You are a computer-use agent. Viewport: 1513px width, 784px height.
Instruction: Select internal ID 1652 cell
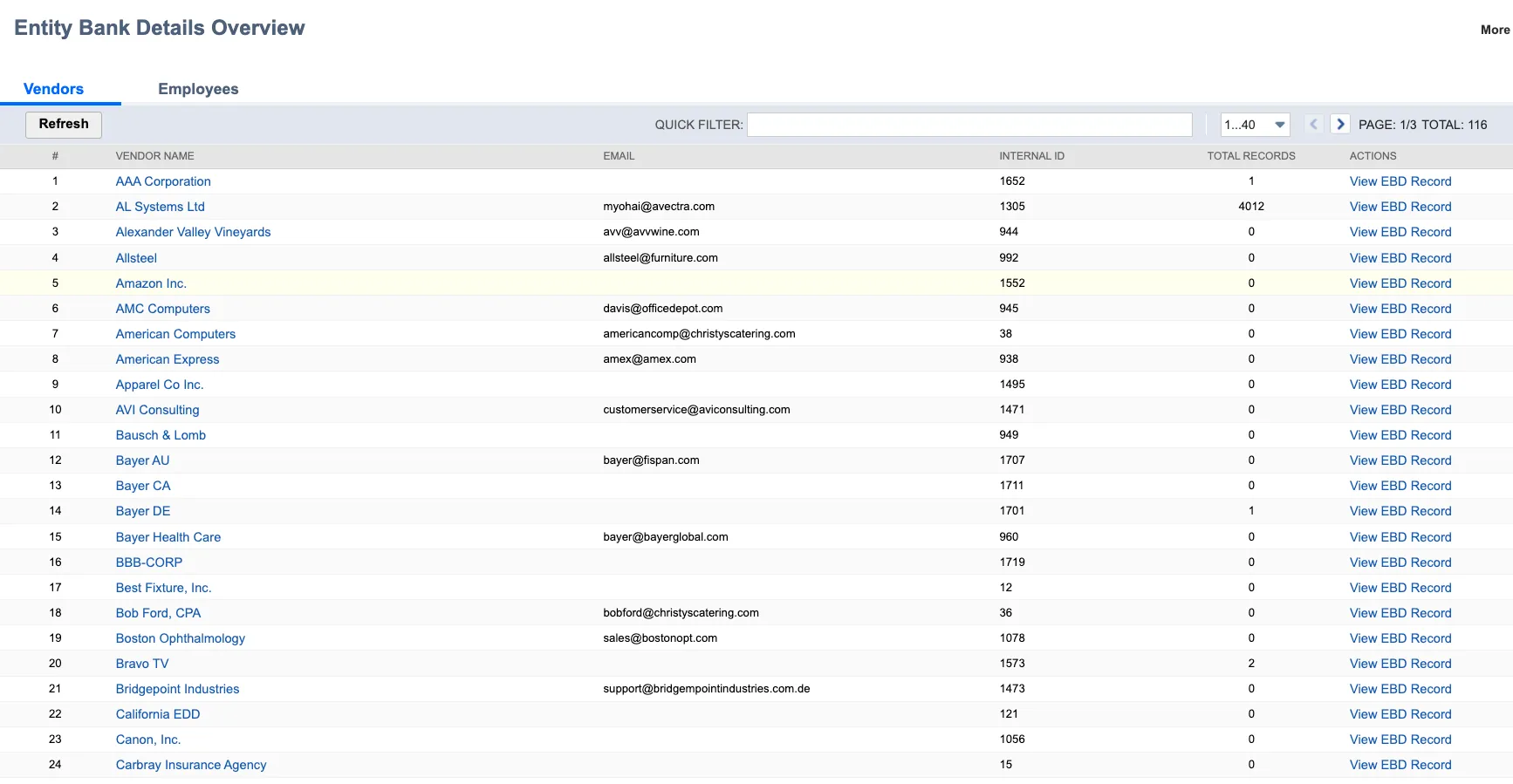click(1012, 181)
